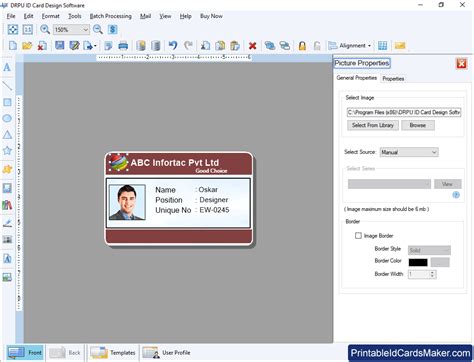This screenshot has height=362, width=474.
Task: Open the Border Style Solid dropdown
Action: click(429, 250)
